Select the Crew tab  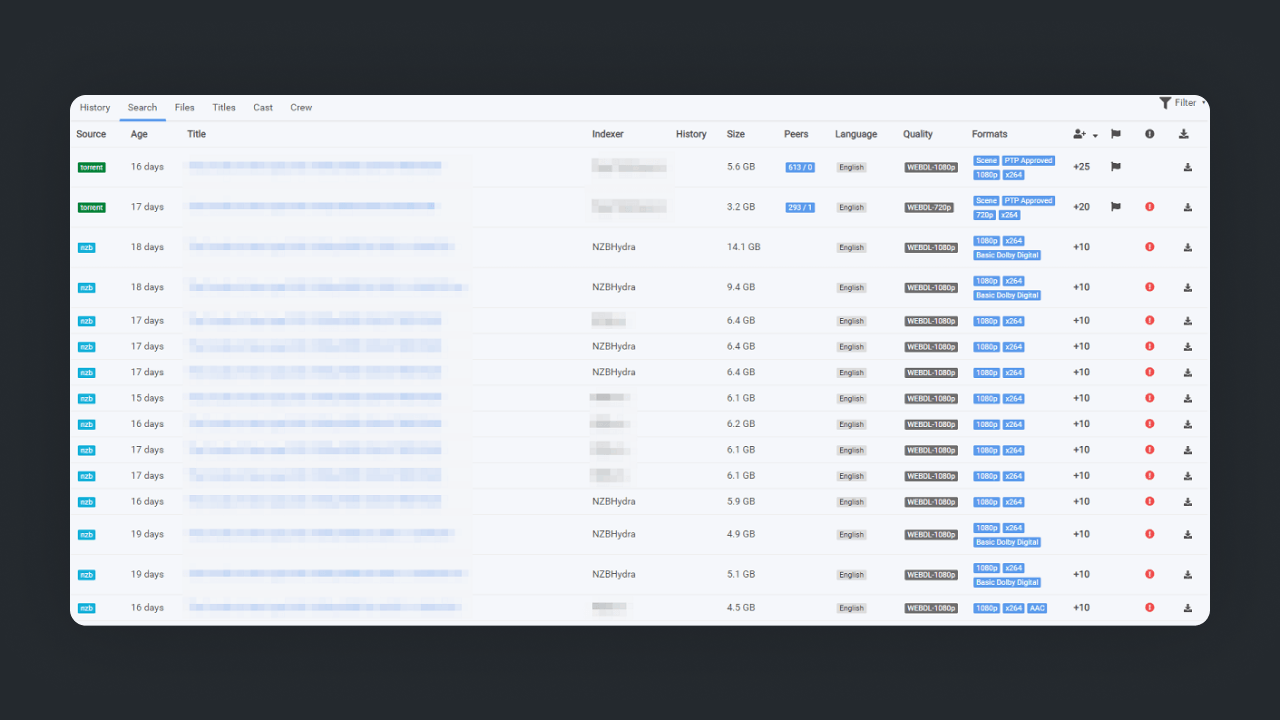point(301,108)
